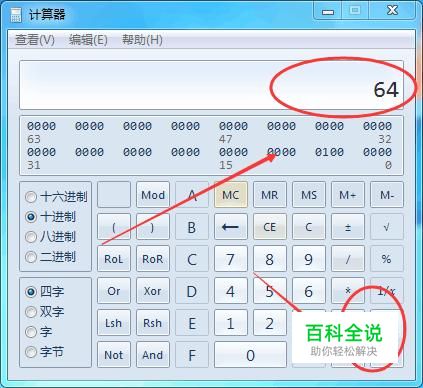The width and height of the screenshot is (423, 388).
Task: Open the 编辑(E) menu
Action: click(x=88, y=40)
